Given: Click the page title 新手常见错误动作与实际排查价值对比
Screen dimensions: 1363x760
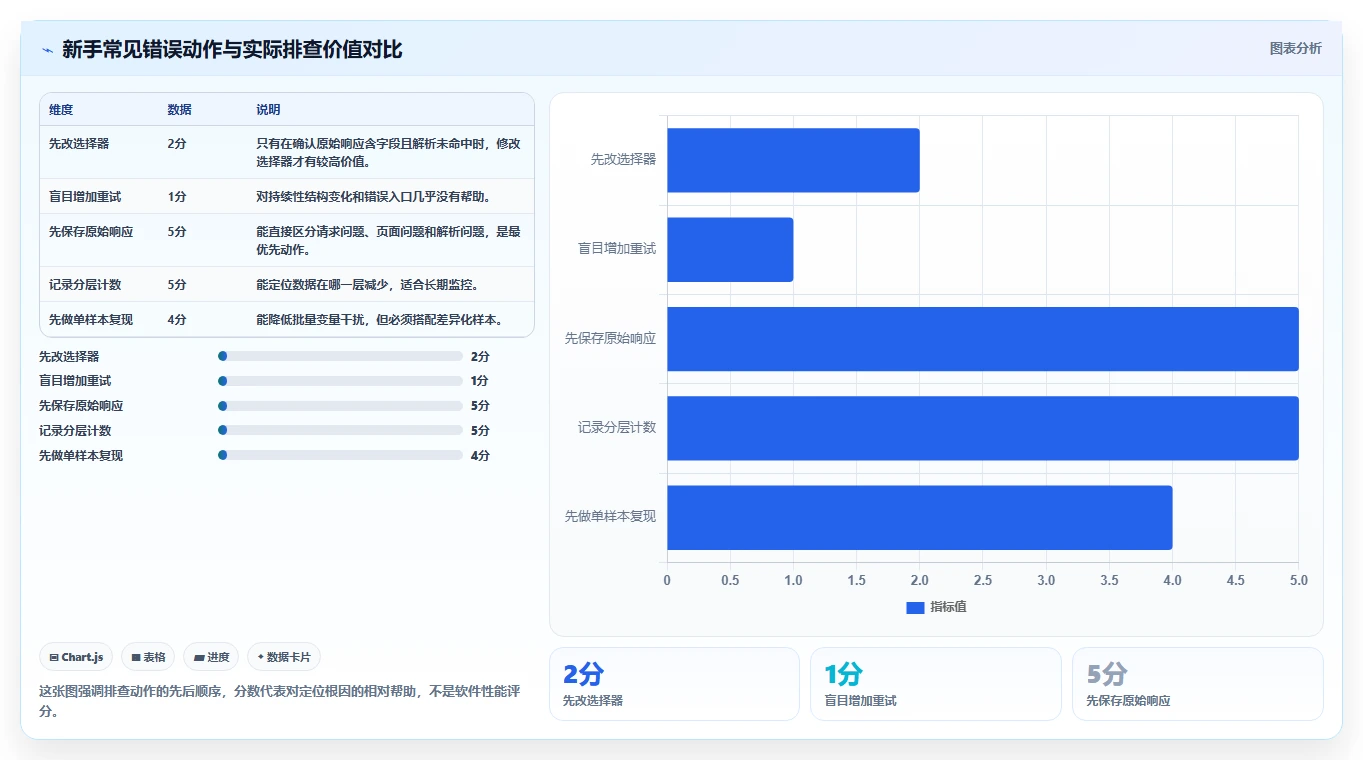Looking at the screenshot, I should pos(232,50).
